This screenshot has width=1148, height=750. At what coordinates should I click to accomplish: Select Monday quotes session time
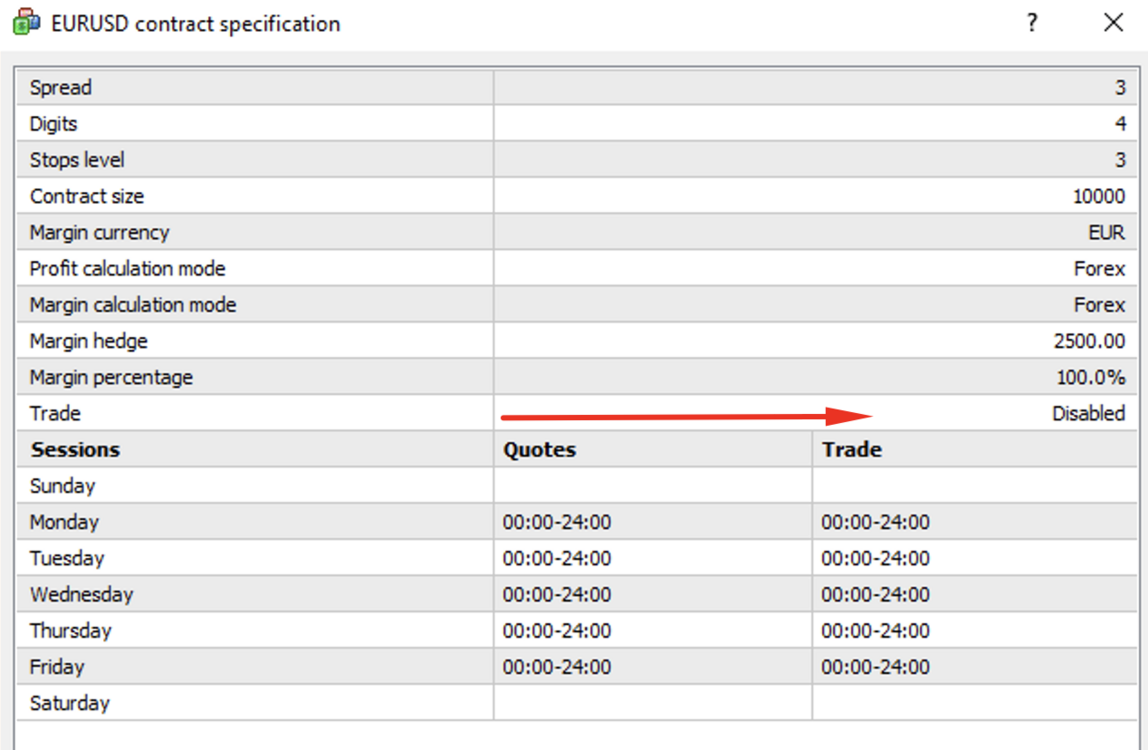(x=556, y=522)
